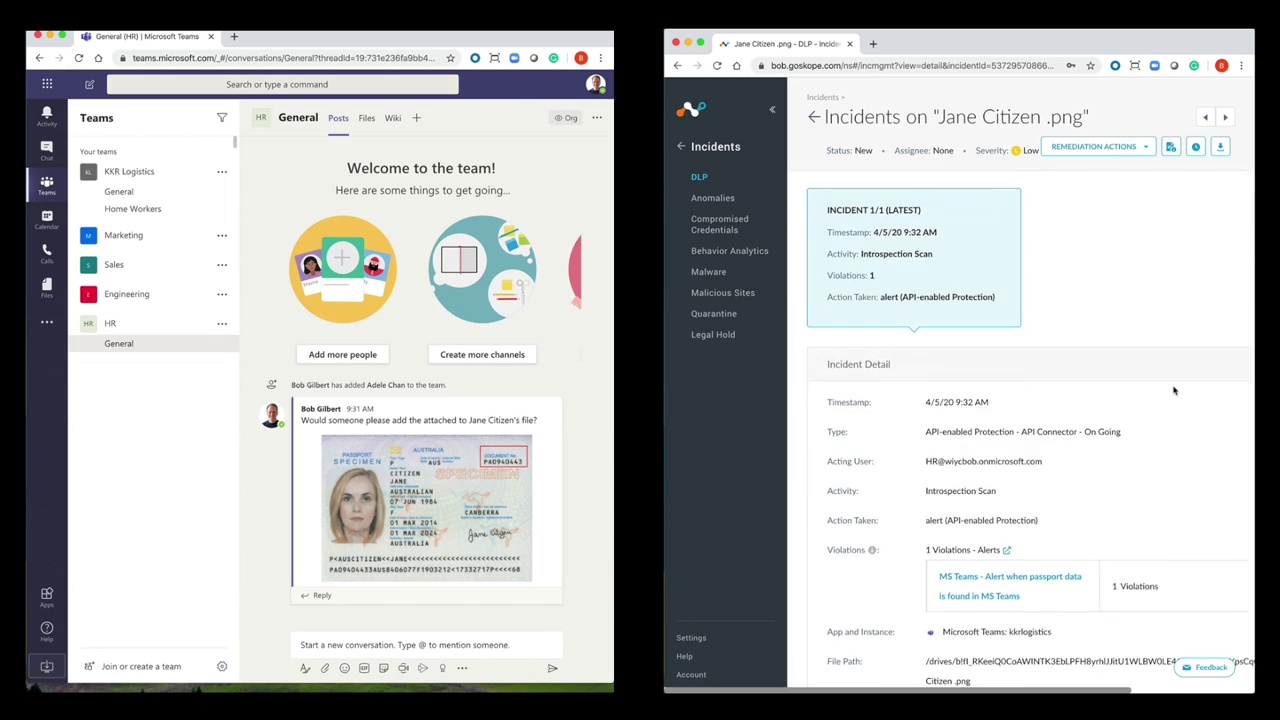Click the filter funnel icon beside Teams
The image size is (1280, 720).
tap(222, 118)
